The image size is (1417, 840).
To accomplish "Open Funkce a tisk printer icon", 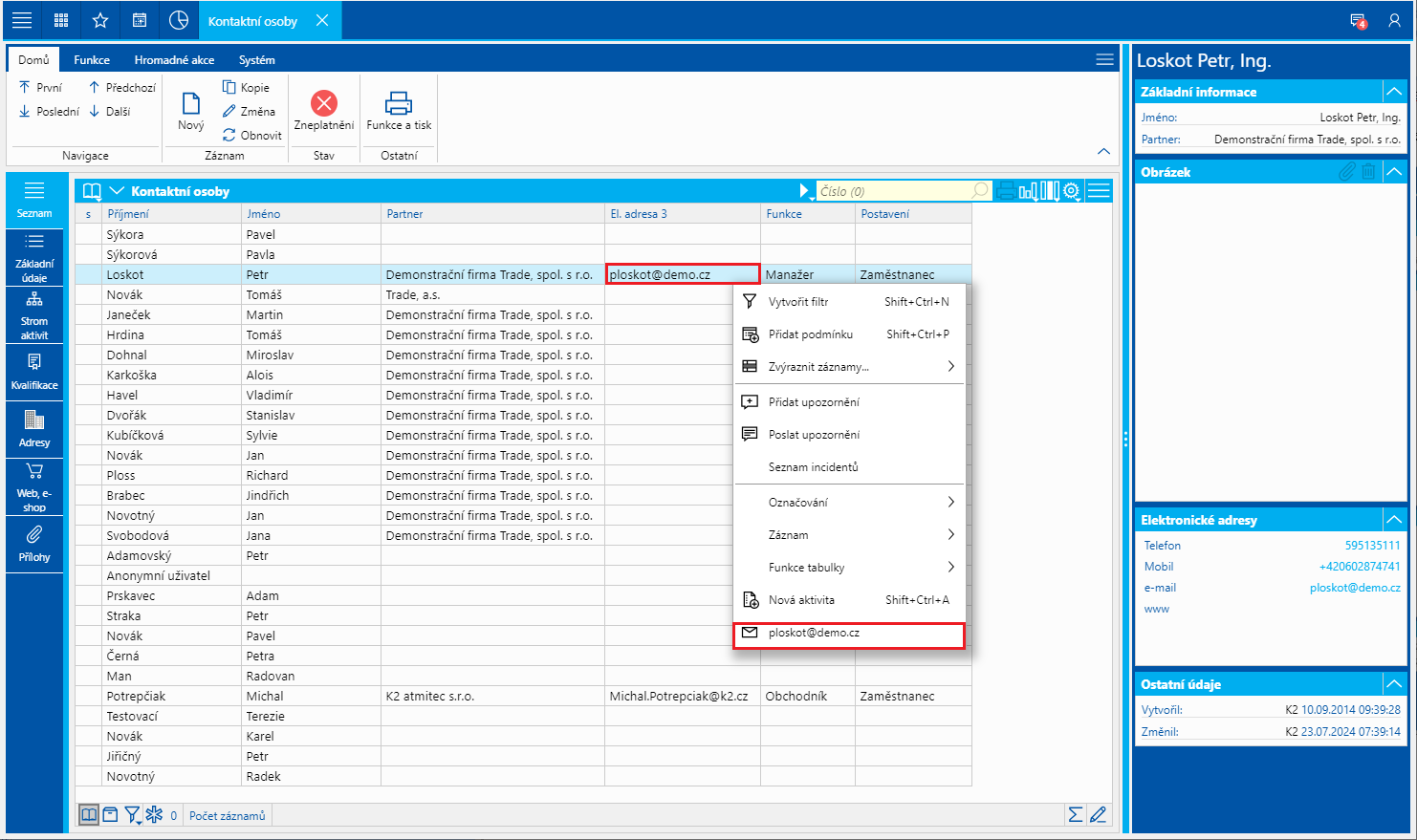I will pos(398,103).
